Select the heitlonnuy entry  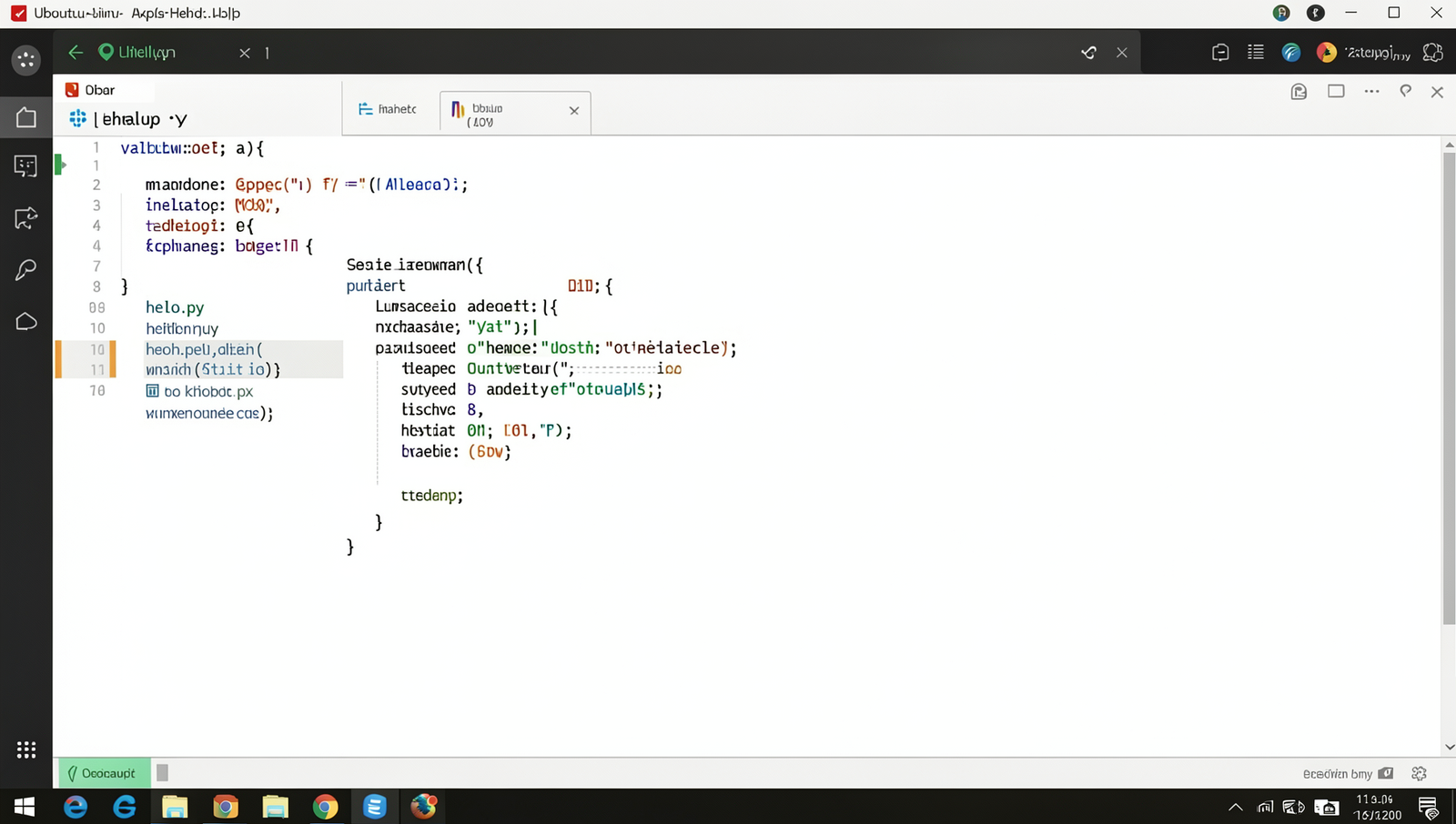coord(182,328)
